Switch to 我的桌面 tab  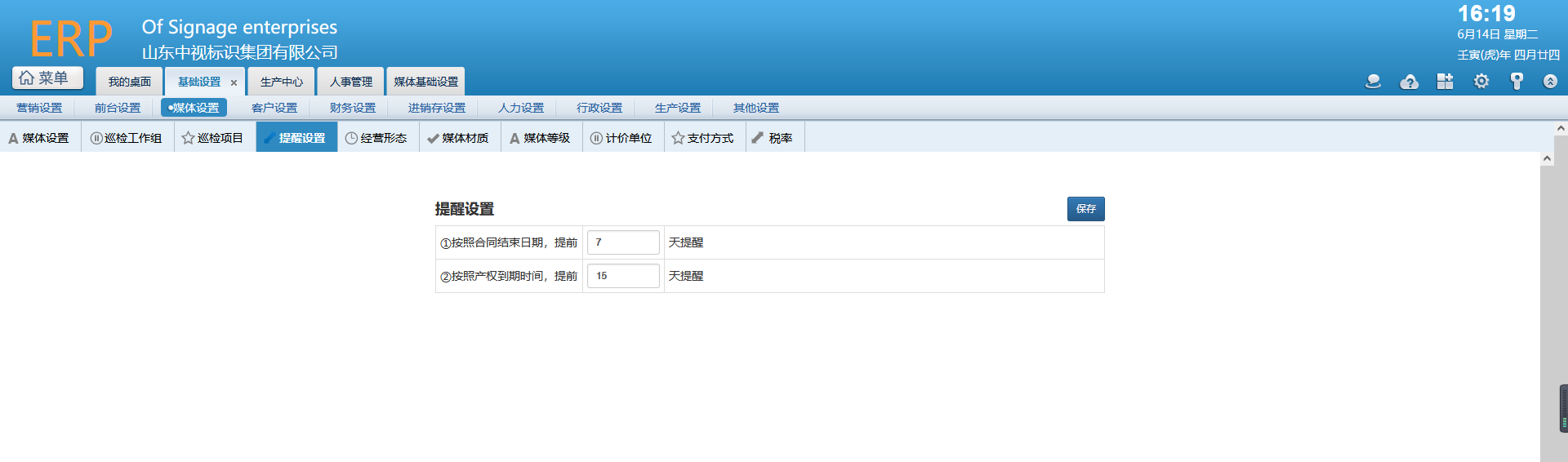pos(129,82)
